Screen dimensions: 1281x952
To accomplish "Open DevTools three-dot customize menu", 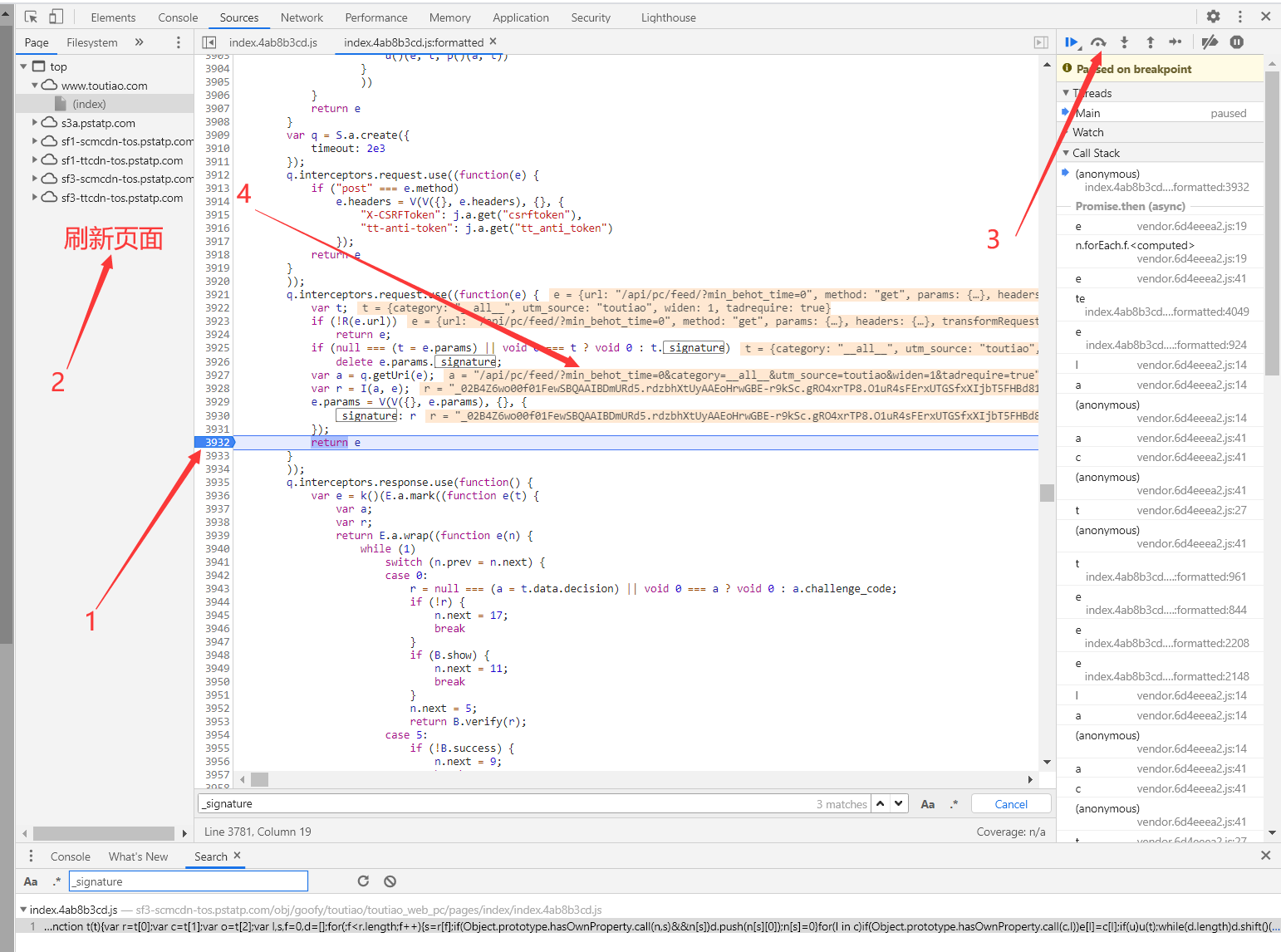I will 1240,17.
